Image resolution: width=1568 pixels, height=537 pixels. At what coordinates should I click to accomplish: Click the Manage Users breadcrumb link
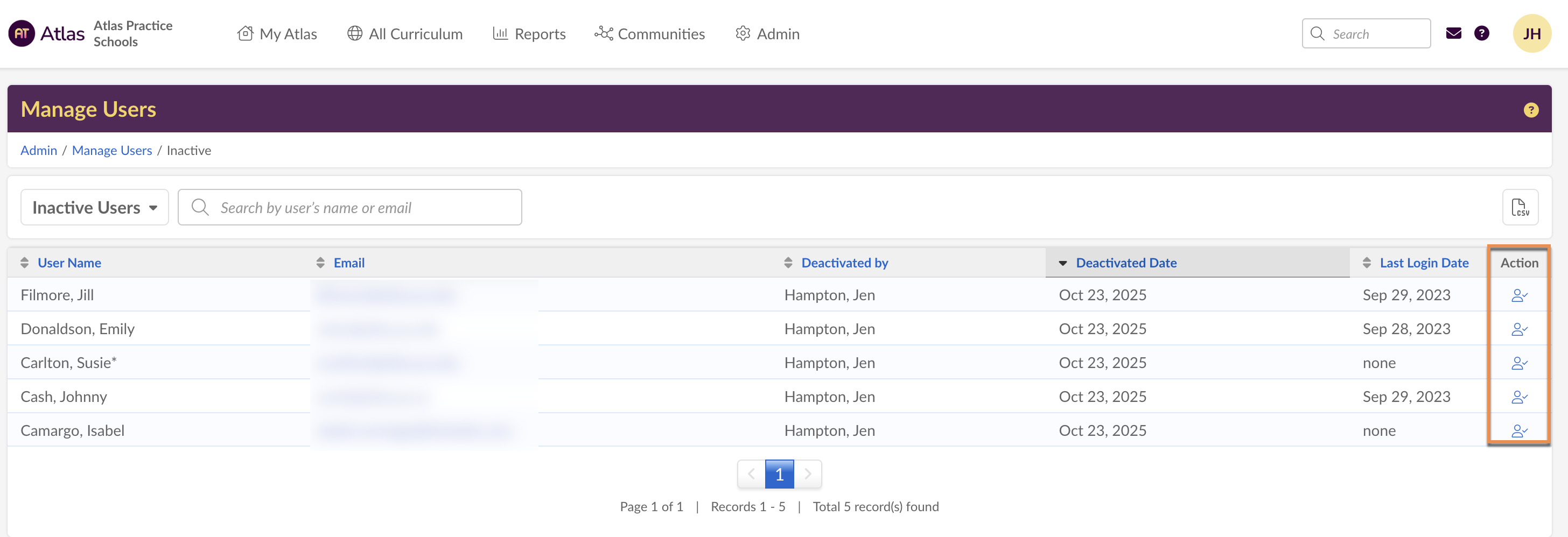coord(112,150)
